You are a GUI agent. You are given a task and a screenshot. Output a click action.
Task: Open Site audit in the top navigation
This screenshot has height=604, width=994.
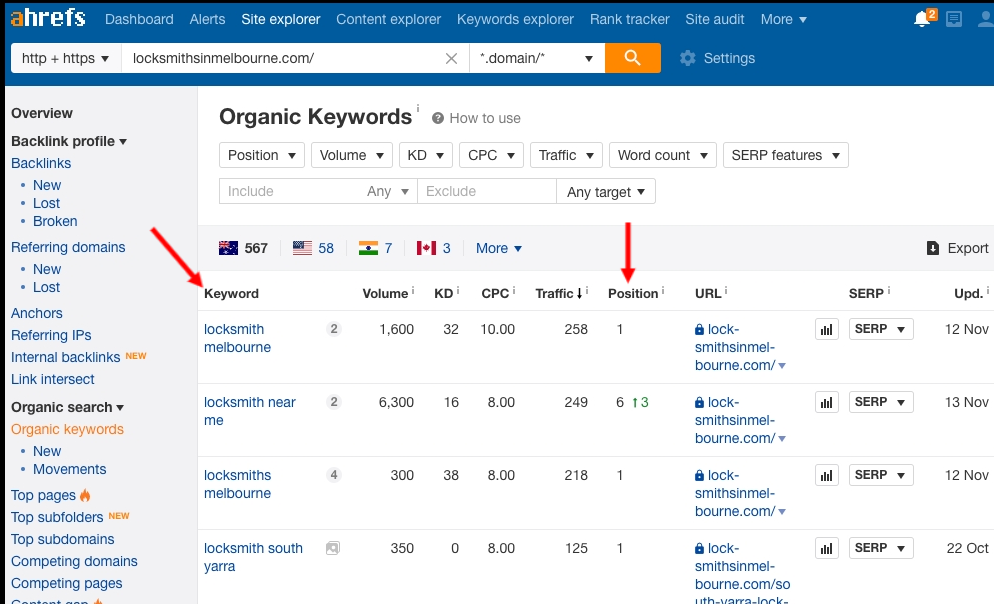(715, 20)
